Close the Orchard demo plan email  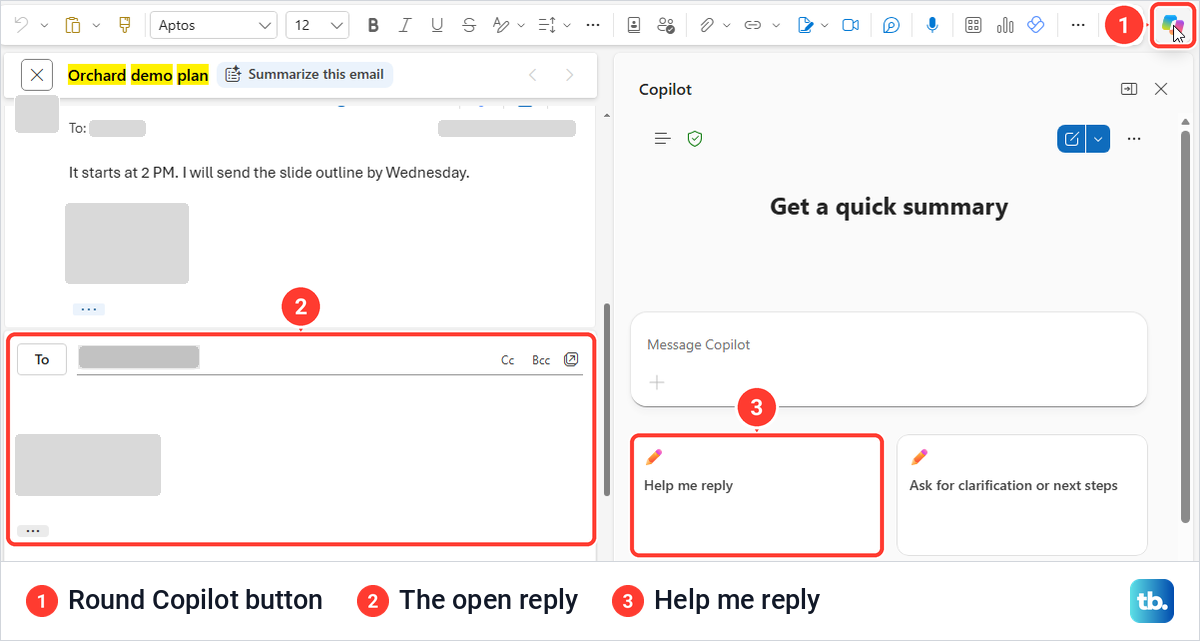[37, 75]
